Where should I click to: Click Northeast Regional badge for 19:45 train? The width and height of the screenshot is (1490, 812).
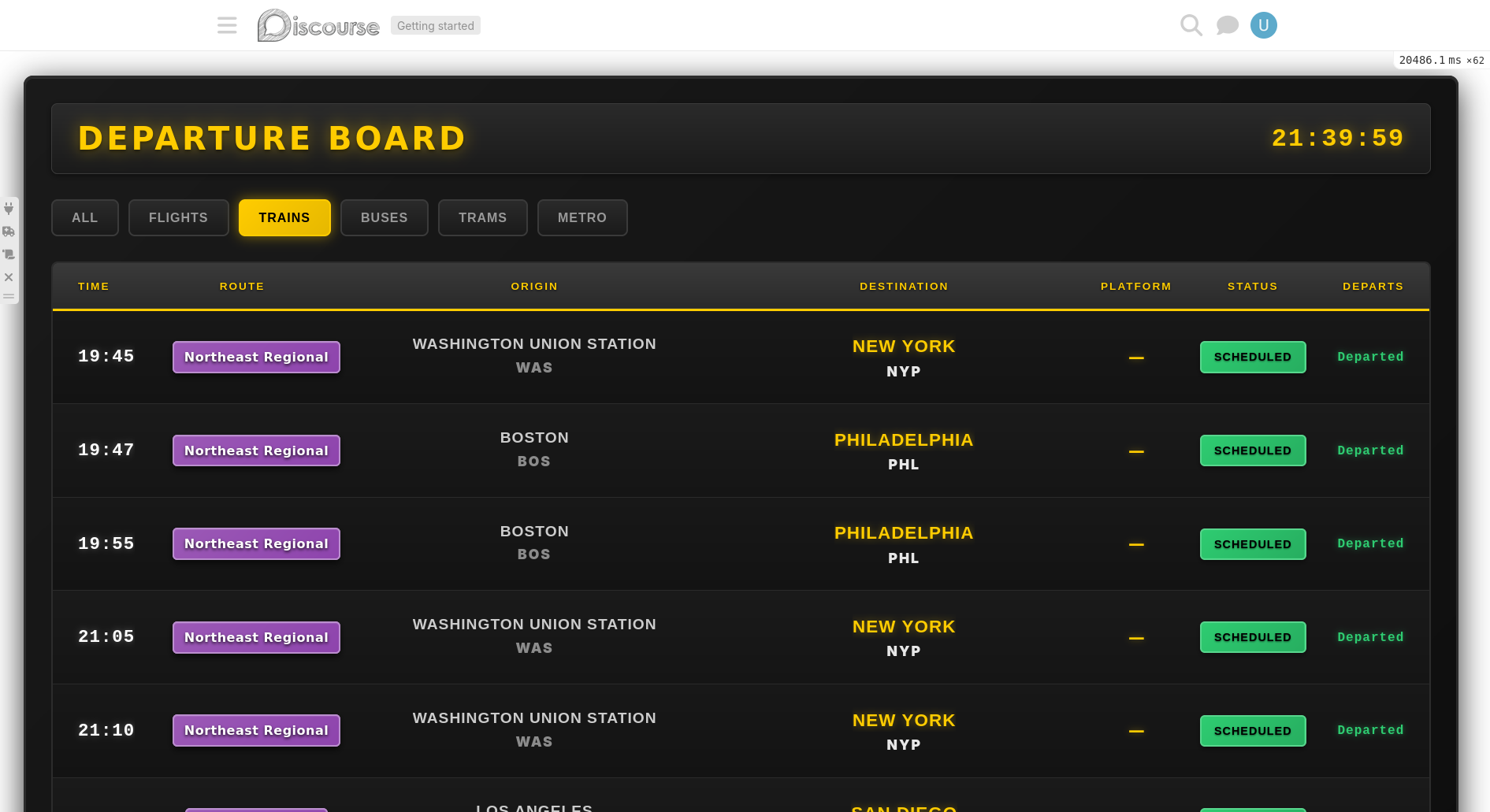pos(256,357)
